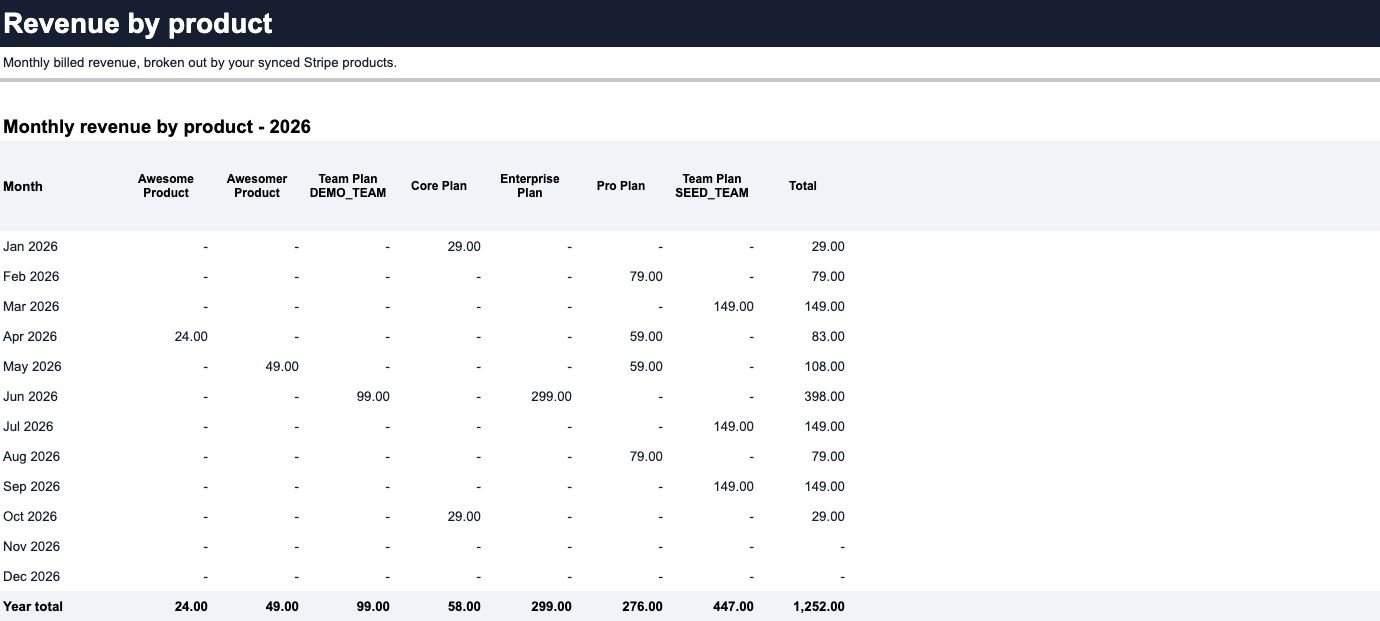Click Aug 2026 Pro Plan value 79.00

[x=646, y=456]
